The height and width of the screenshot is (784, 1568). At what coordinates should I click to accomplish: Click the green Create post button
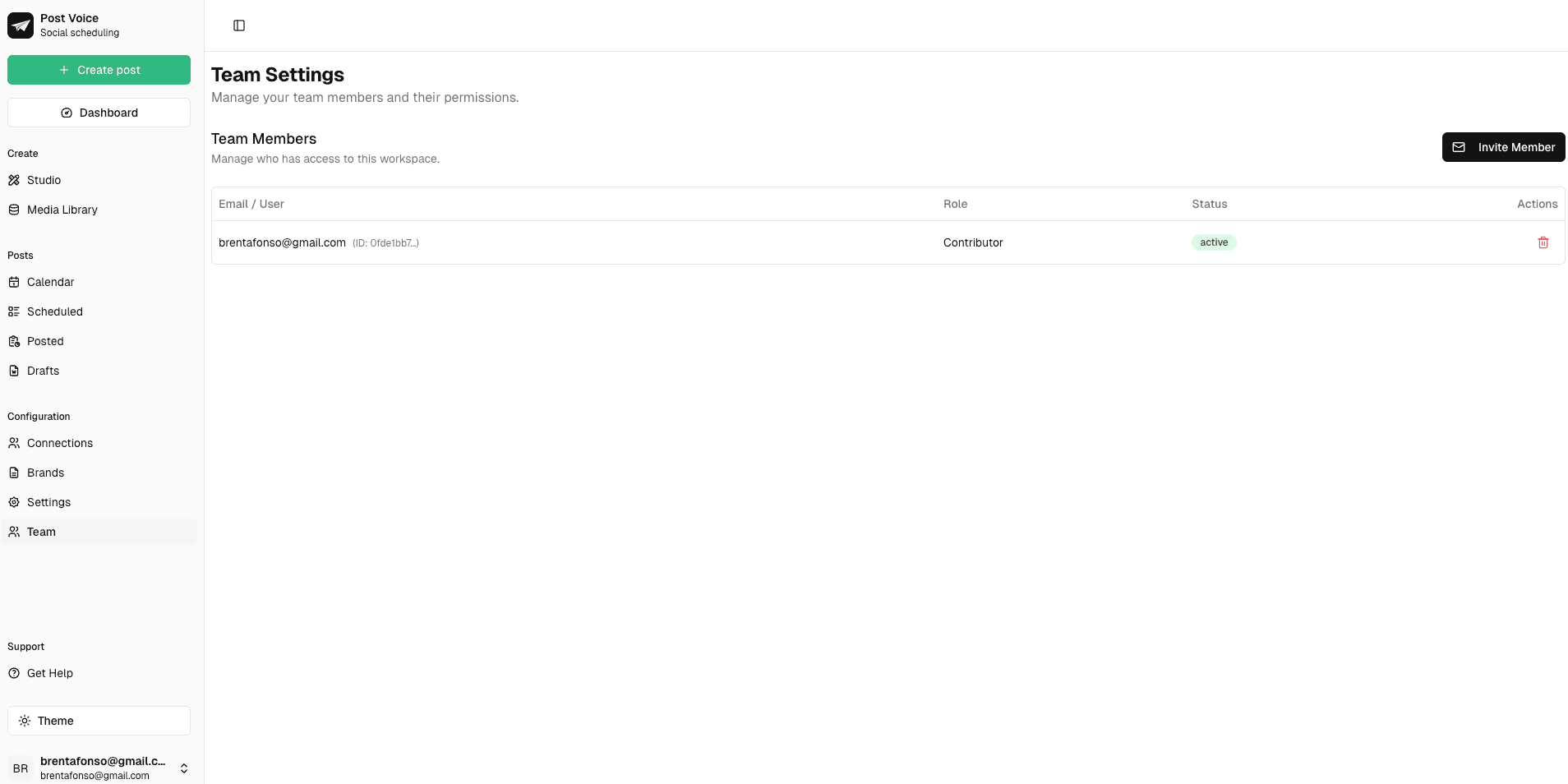[99, 70]
